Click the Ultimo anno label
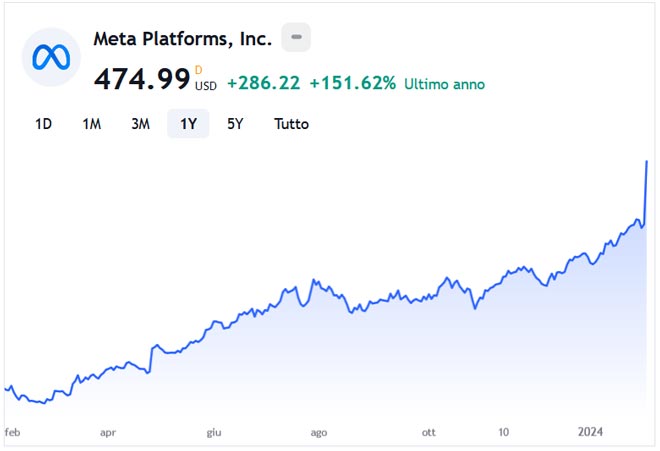 click(444, 84)
